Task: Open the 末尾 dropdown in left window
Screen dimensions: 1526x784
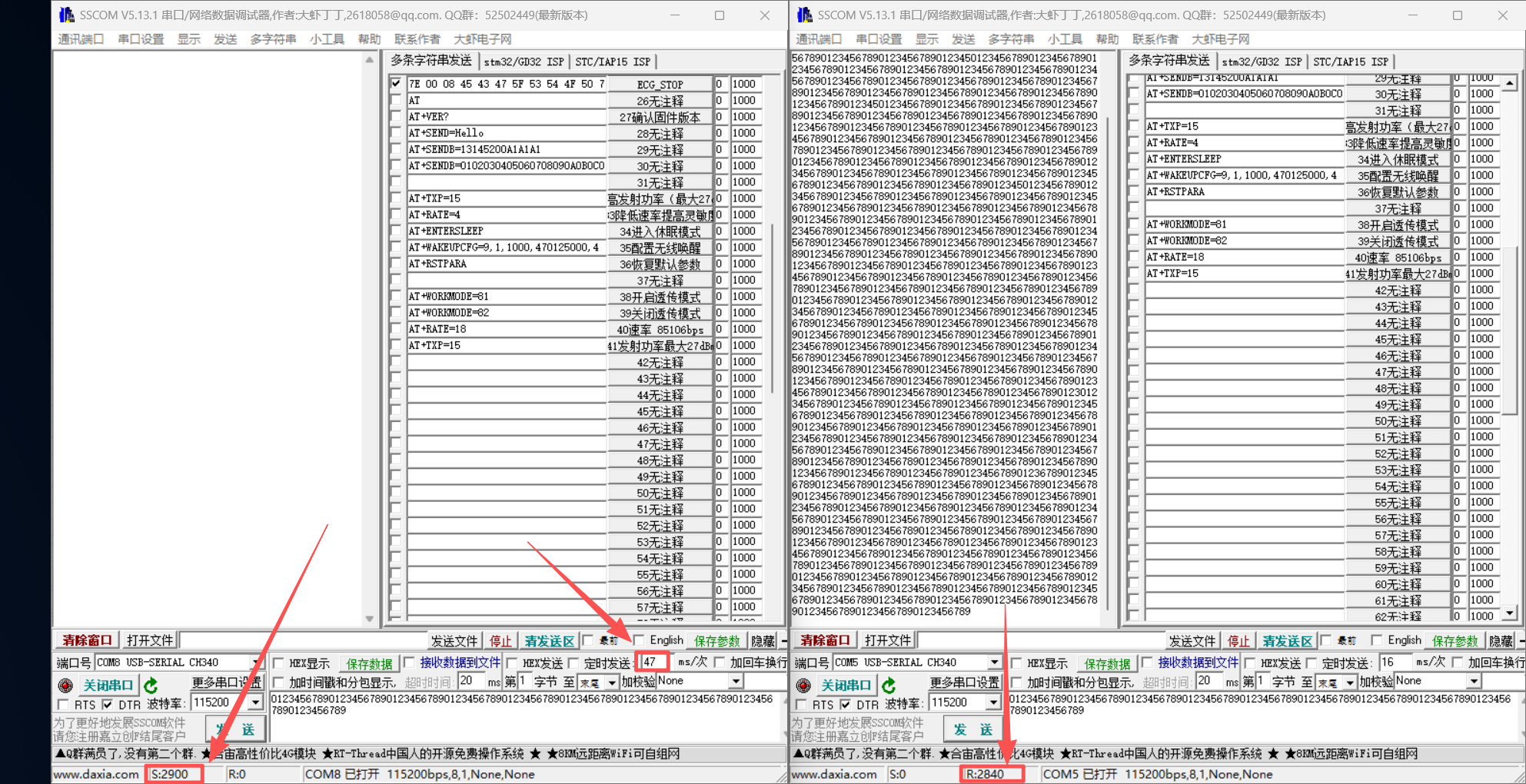Action: click(611, 682)
